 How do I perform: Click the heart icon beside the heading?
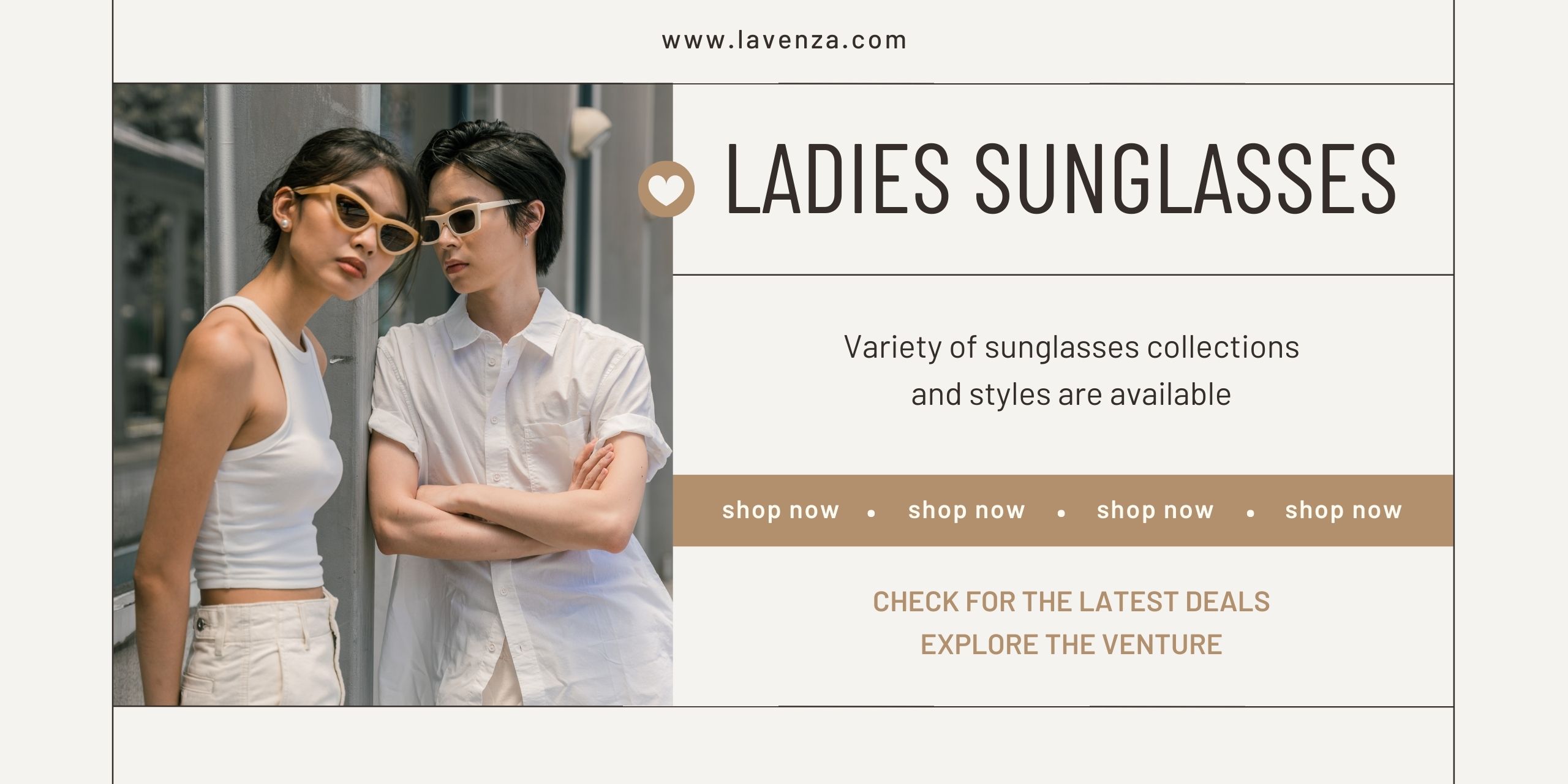[x=666, y=189]
